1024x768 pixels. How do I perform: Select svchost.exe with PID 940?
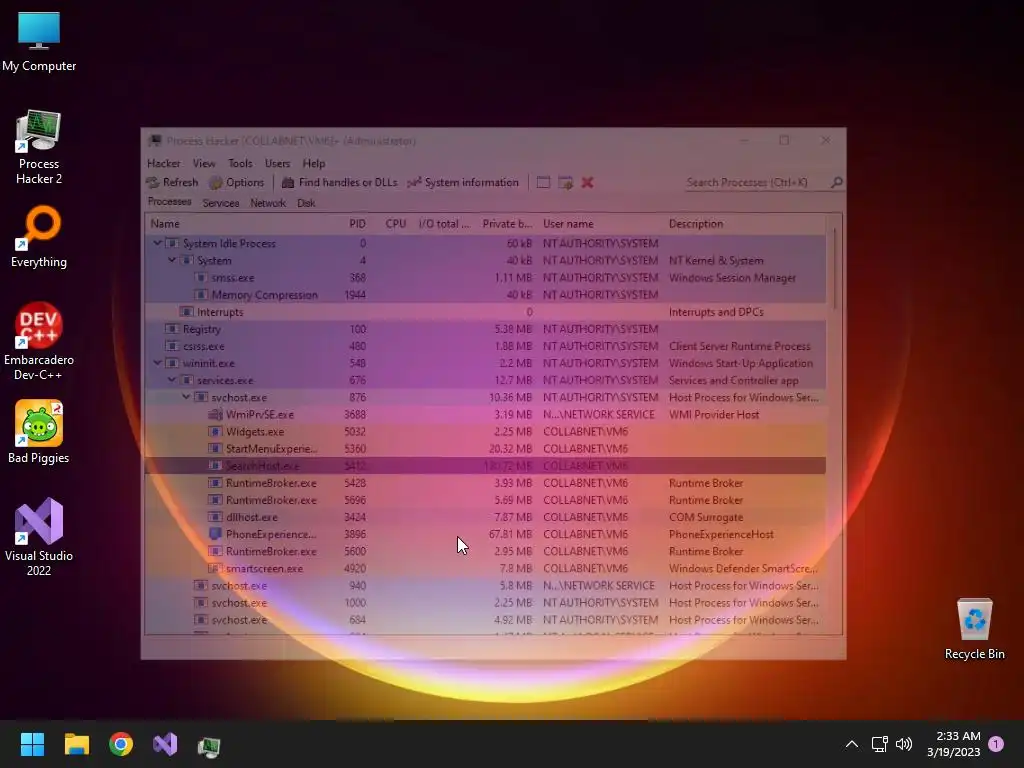(x=485, y=586)
